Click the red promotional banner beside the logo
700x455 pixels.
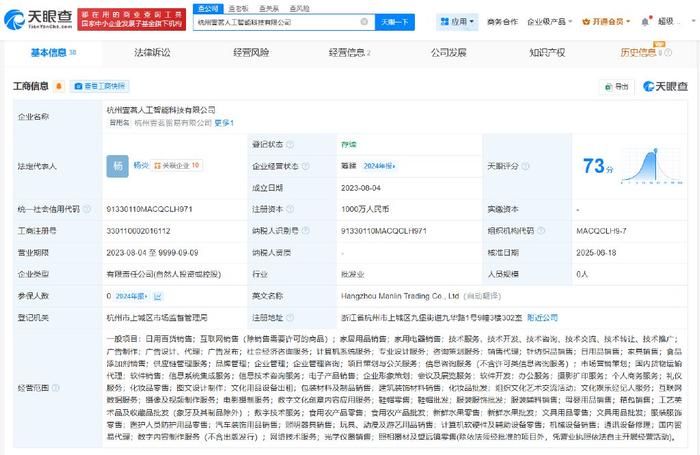(131, 19)
